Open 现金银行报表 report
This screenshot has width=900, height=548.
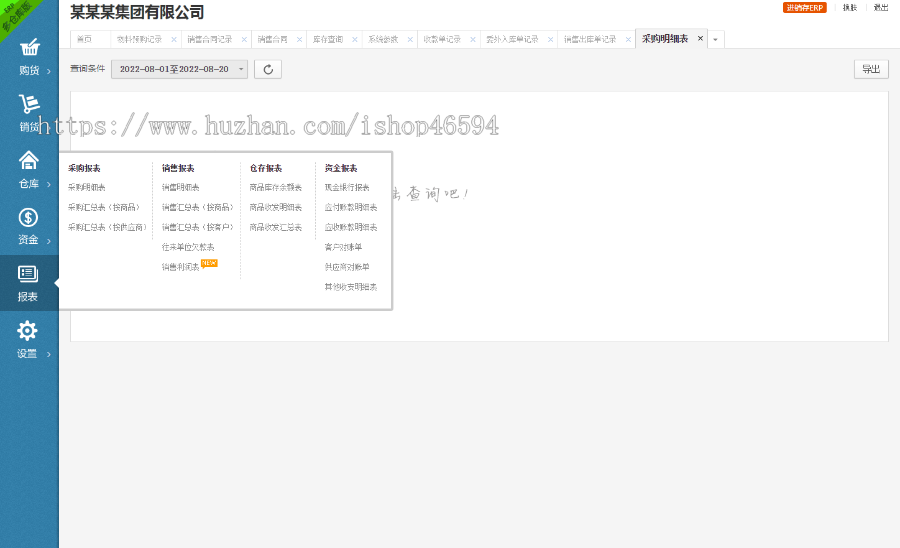pos(347,188)
